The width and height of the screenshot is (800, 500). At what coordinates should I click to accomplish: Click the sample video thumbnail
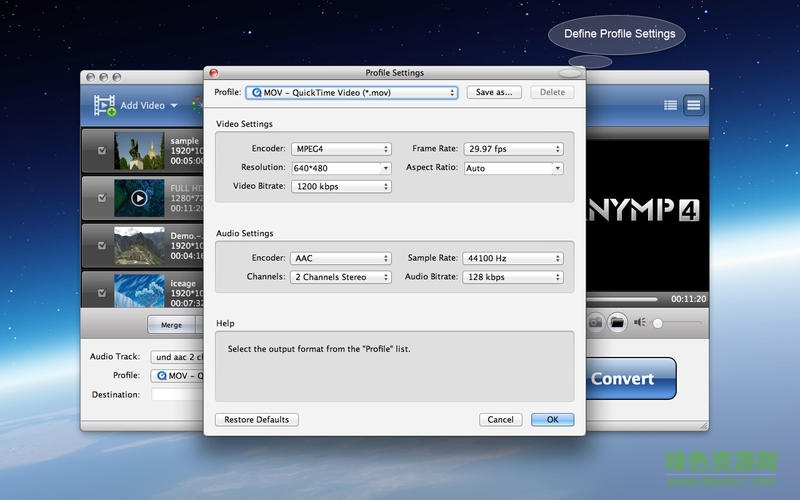[x=139, y=151]
